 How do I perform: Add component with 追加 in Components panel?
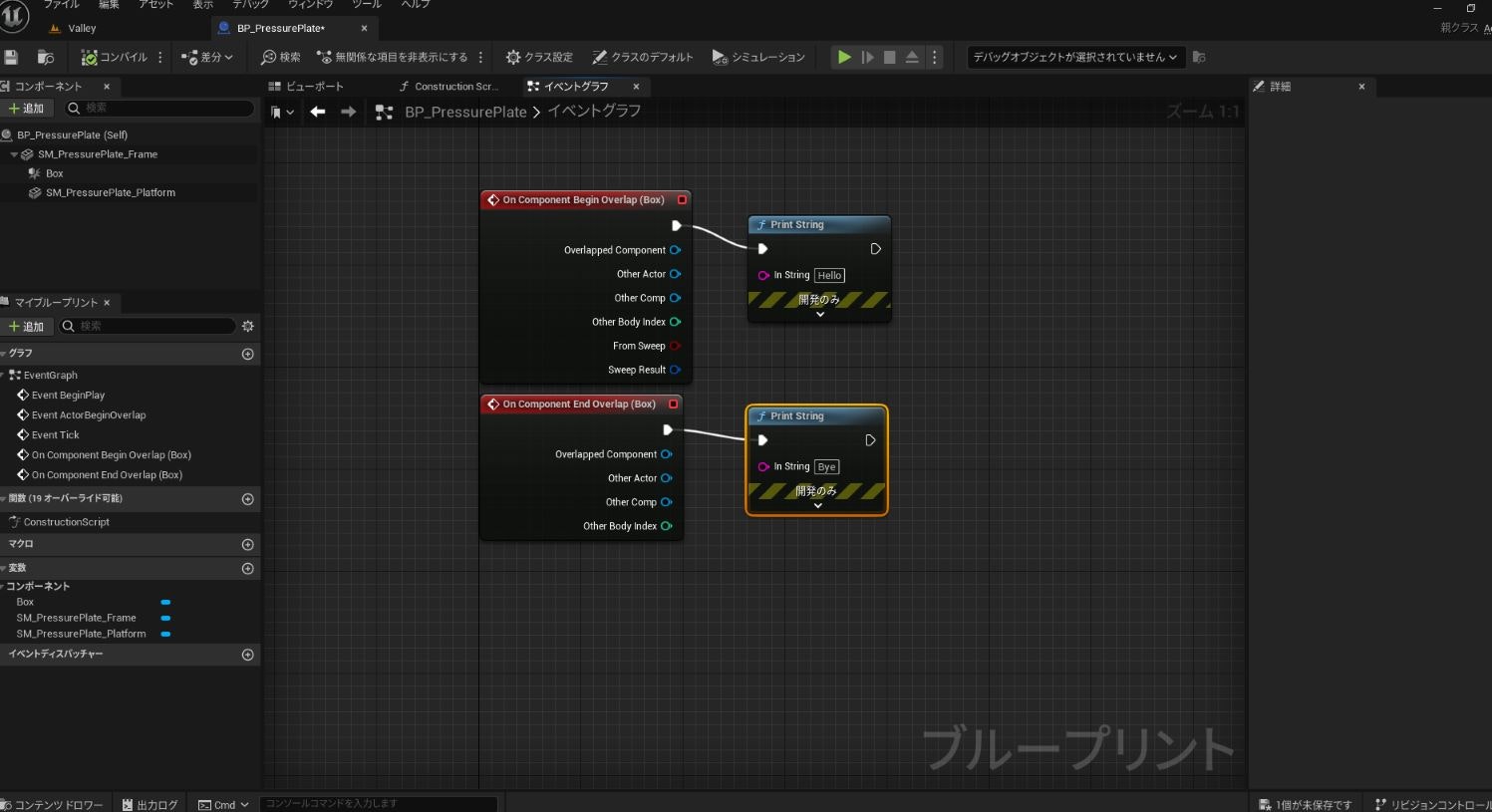27,108
